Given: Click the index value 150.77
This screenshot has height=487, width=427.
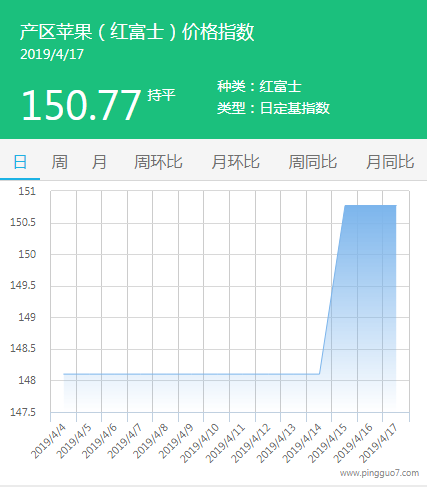Looking at the screenshot, I should tap(81, 105).
